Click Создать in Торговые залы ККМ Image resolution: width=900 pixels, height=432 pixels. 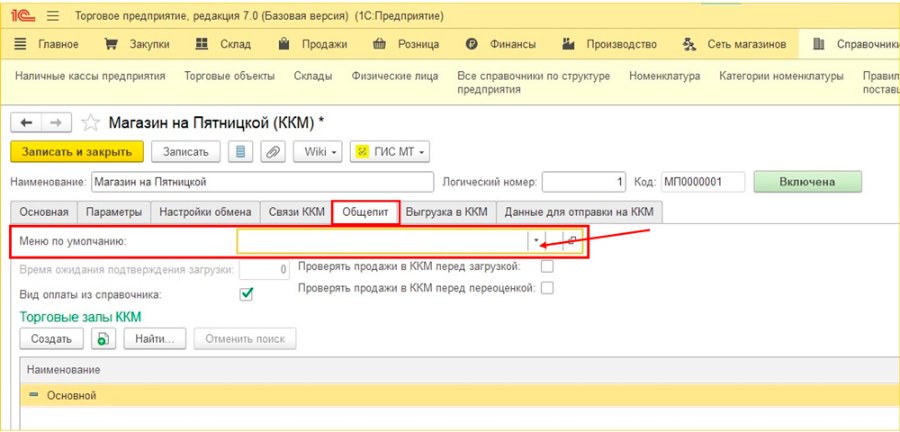coord(52,338)
